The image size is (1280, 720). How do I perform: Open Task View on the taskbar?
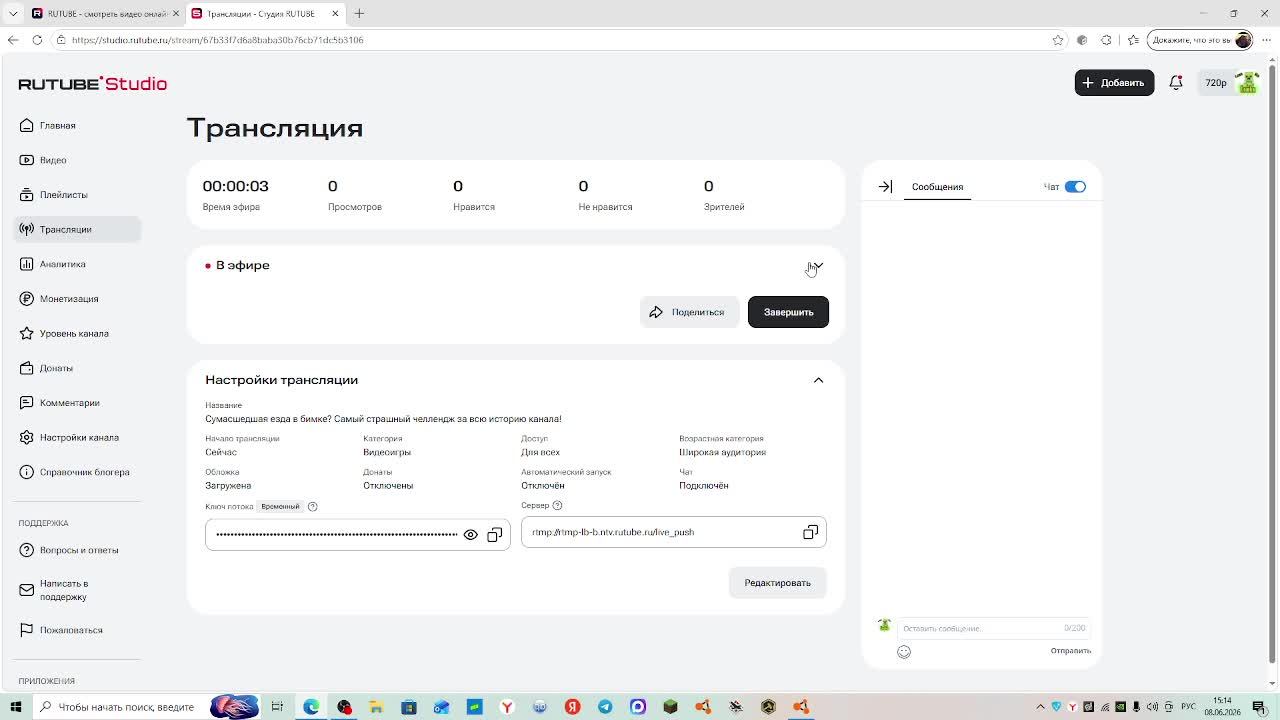point(277,707)
